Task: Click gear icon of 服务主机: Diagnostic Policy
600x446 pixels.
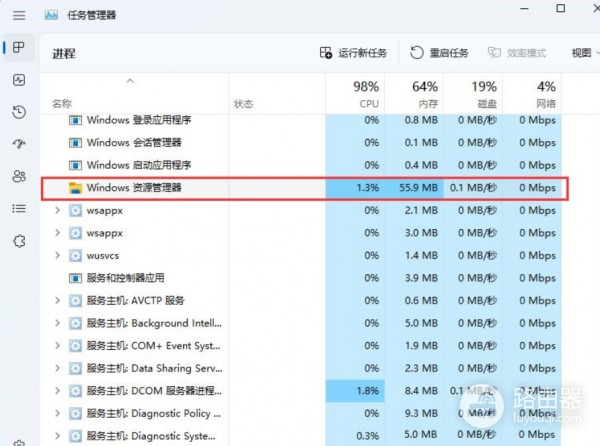Action: [x=75, y=413]
